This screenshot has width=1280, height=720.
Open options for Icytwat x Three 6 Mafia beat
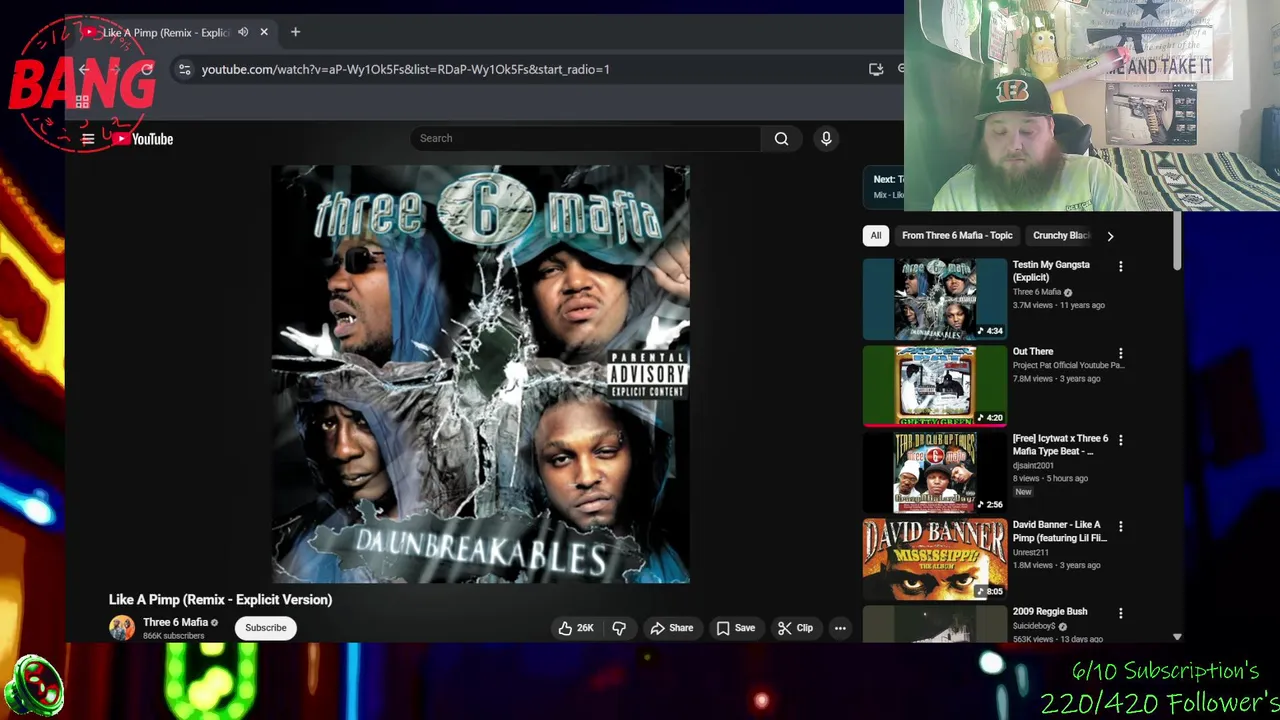pyautogui.click(x=1121, y=441)
